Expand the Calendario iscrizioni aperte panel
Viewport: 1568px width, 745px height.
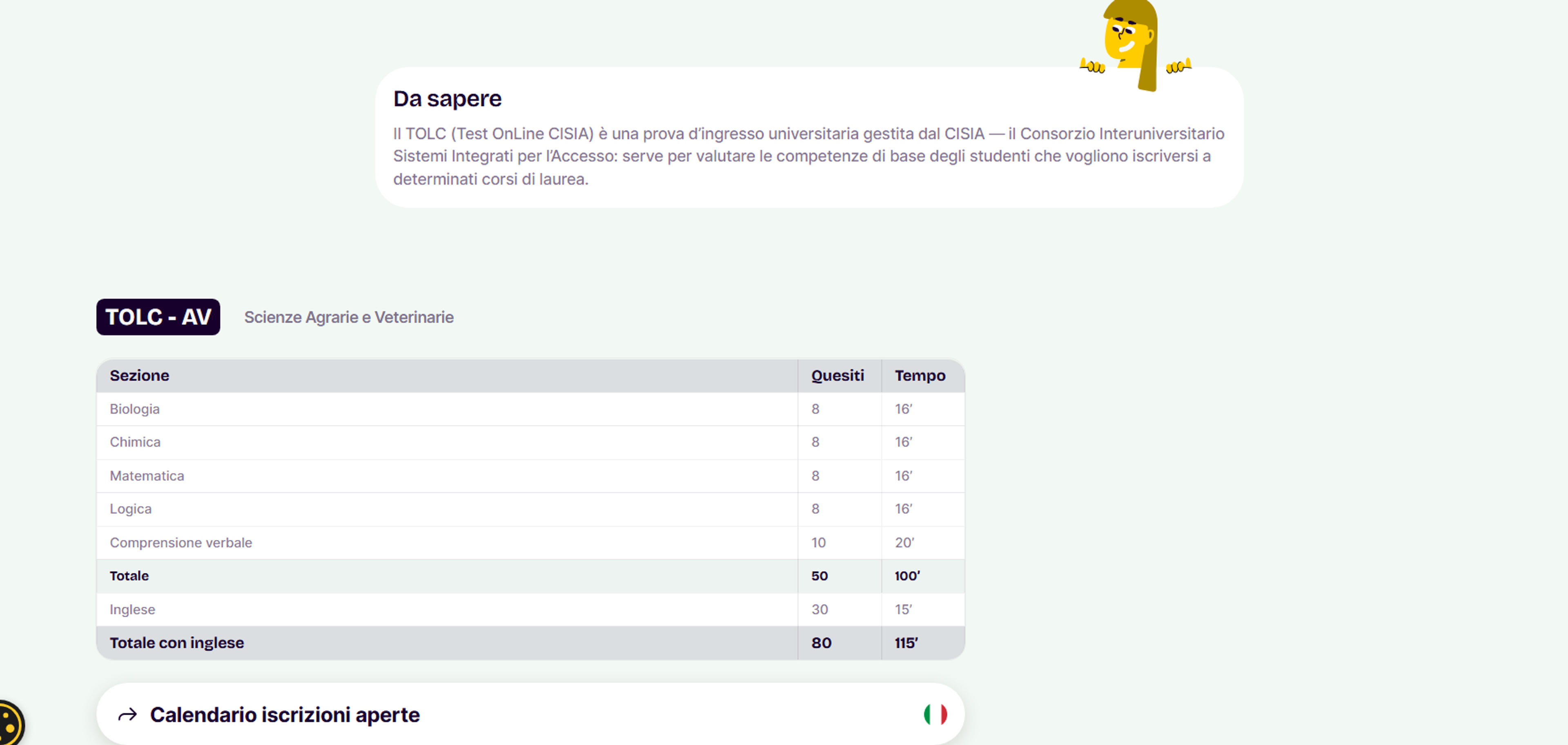pos(531,714)
